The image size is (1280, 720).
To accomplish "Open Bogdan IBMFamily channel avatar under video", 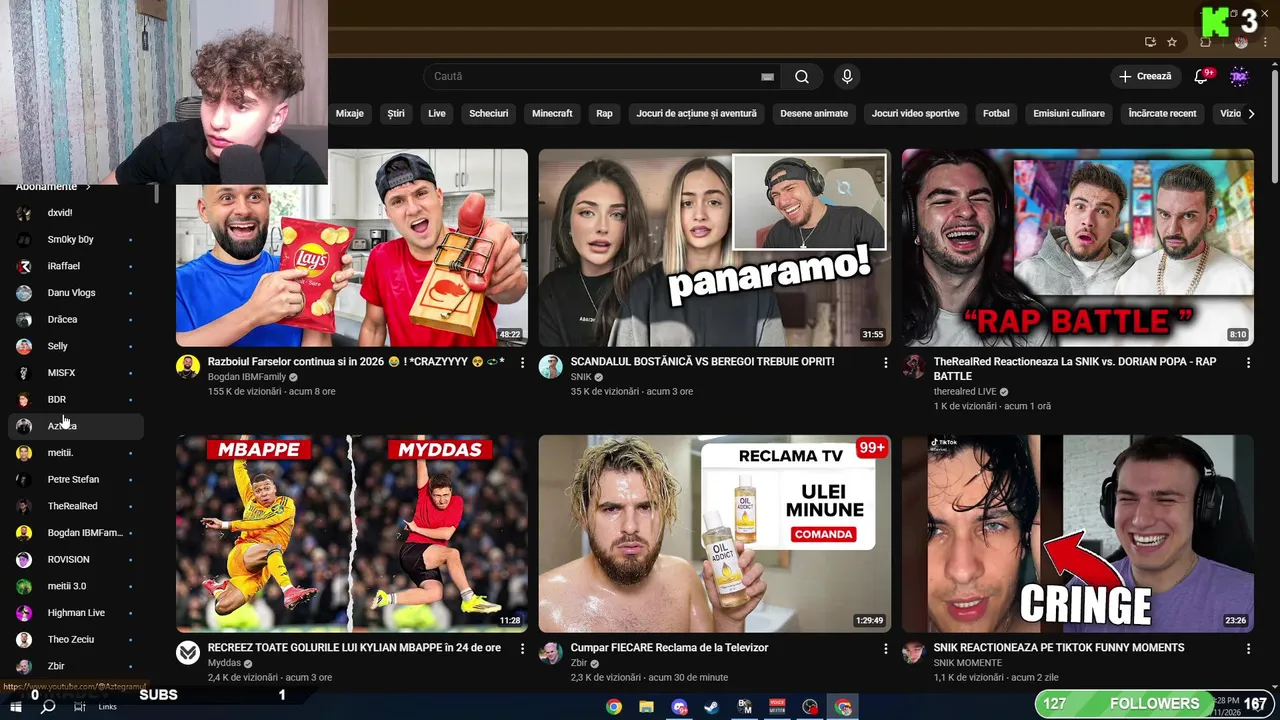I will [x=188, y=367].
